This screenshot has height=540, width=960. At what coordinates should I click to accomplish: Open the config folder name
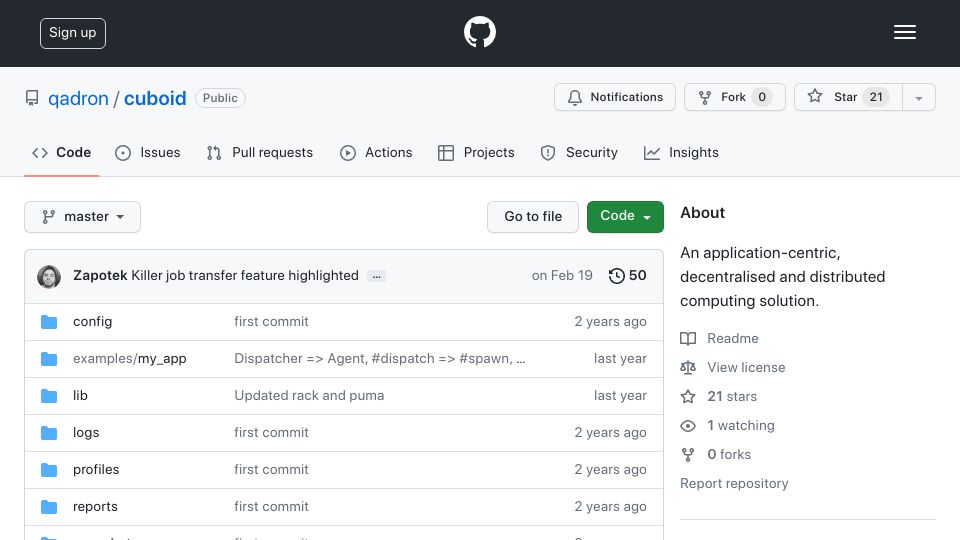(x=92, y=321)
